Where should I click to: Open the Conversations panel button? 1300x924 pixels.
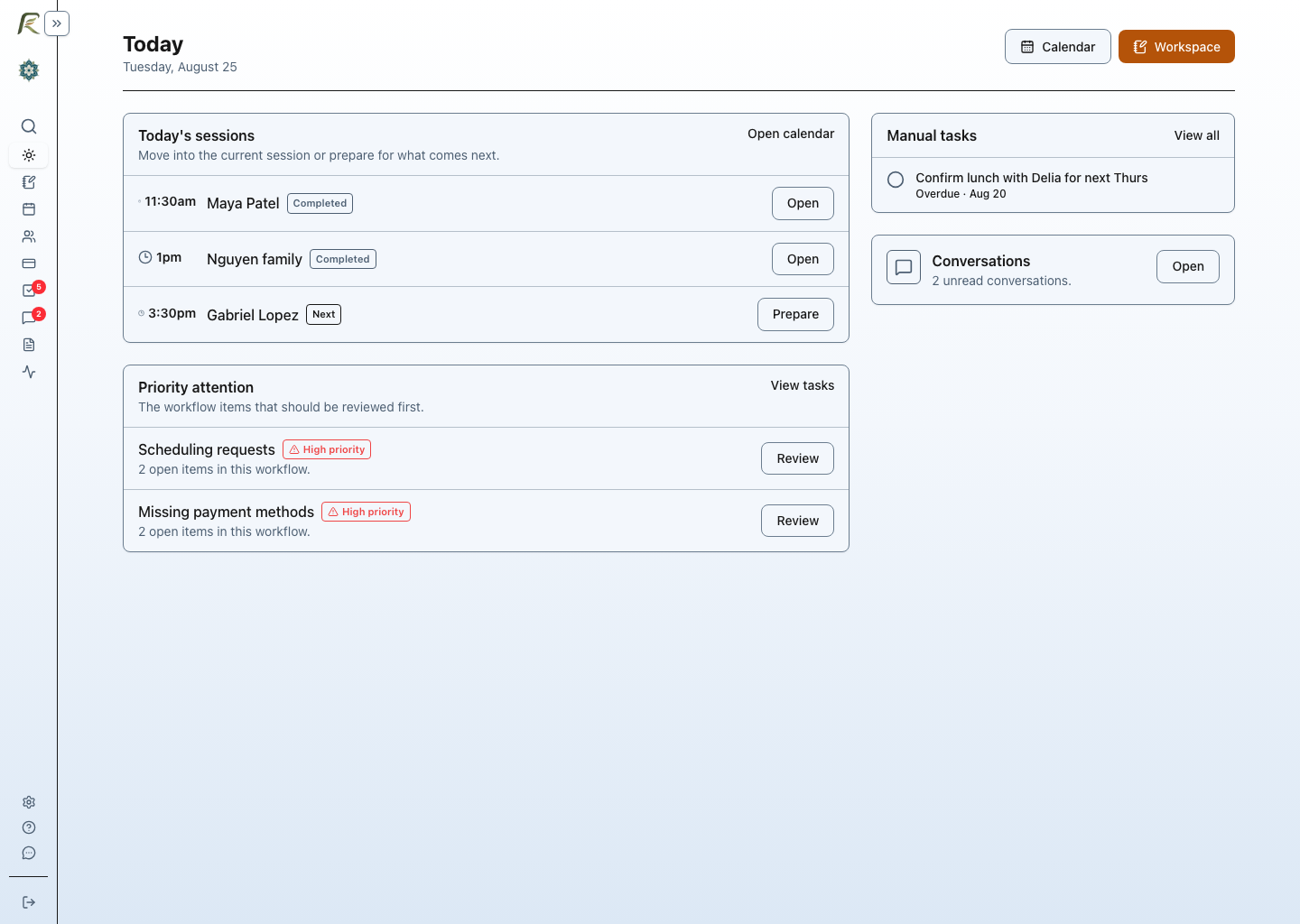[x=1188, y=266]
